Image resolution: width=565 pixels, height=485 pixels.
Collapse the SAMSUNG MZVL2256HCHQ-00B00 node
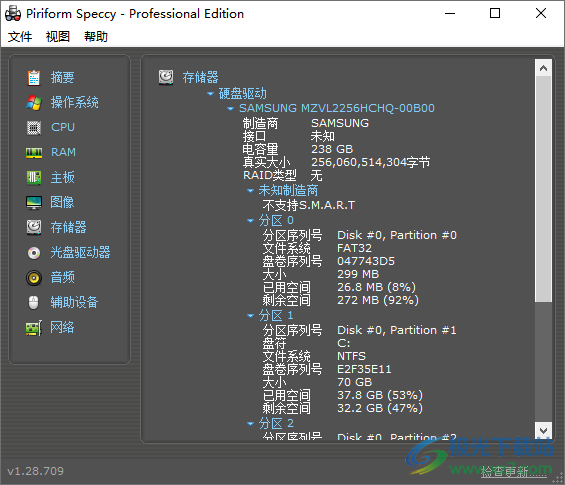pyautogui.click(x=231, y=108)
